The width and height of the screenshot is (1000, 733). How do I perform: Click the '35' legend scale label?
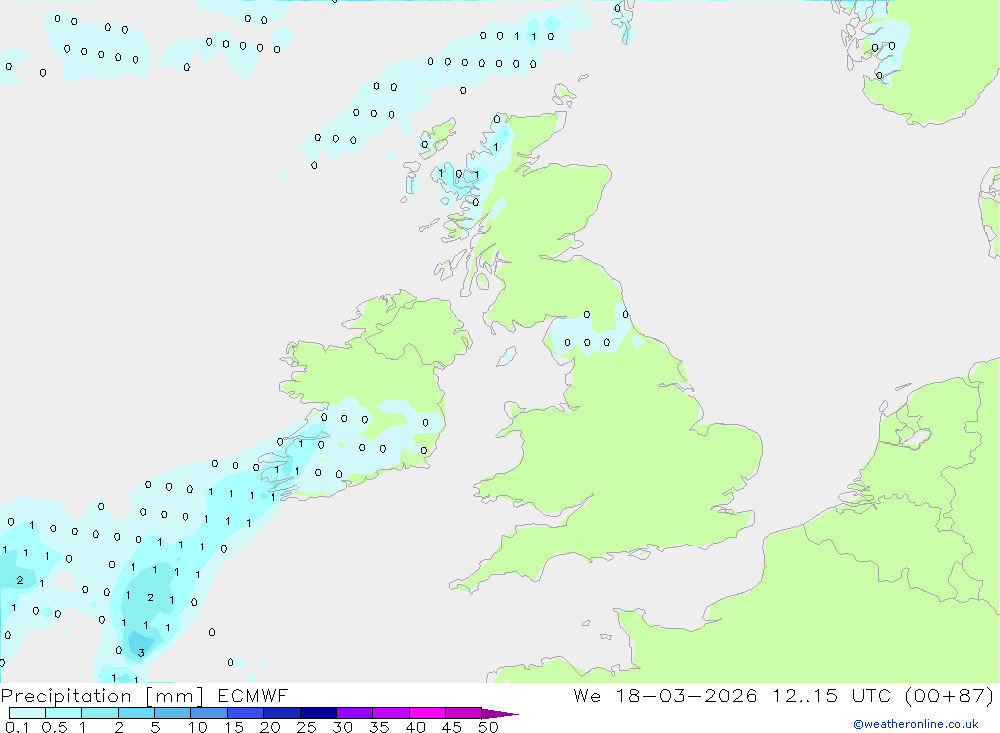[379, 727]
